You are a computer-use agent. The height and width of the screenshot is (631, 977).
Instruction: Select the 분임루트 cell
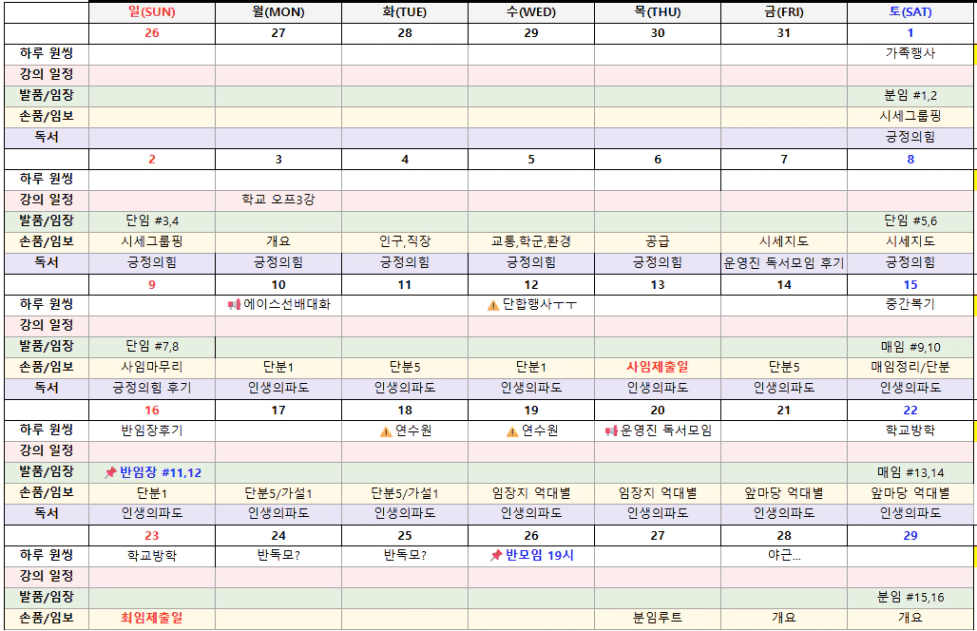coord(658,618)
